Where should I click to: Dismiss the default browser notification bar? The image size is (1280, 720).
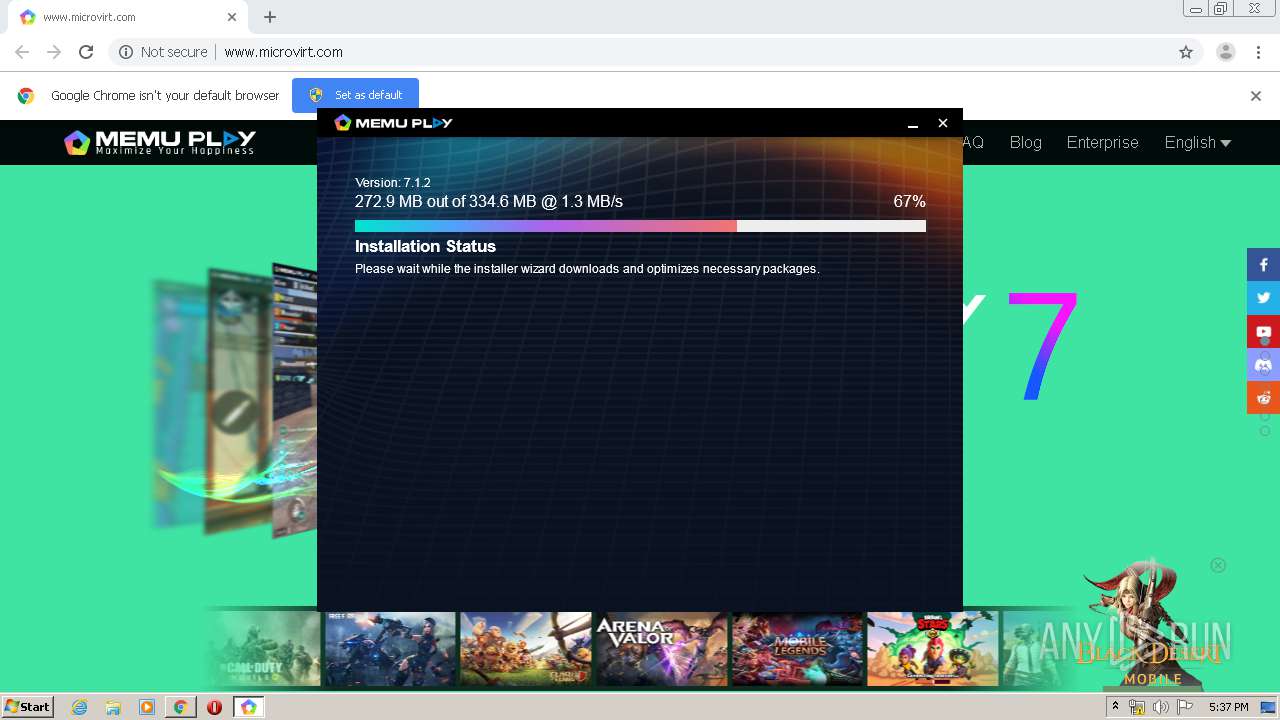(x=1256, y=96)
